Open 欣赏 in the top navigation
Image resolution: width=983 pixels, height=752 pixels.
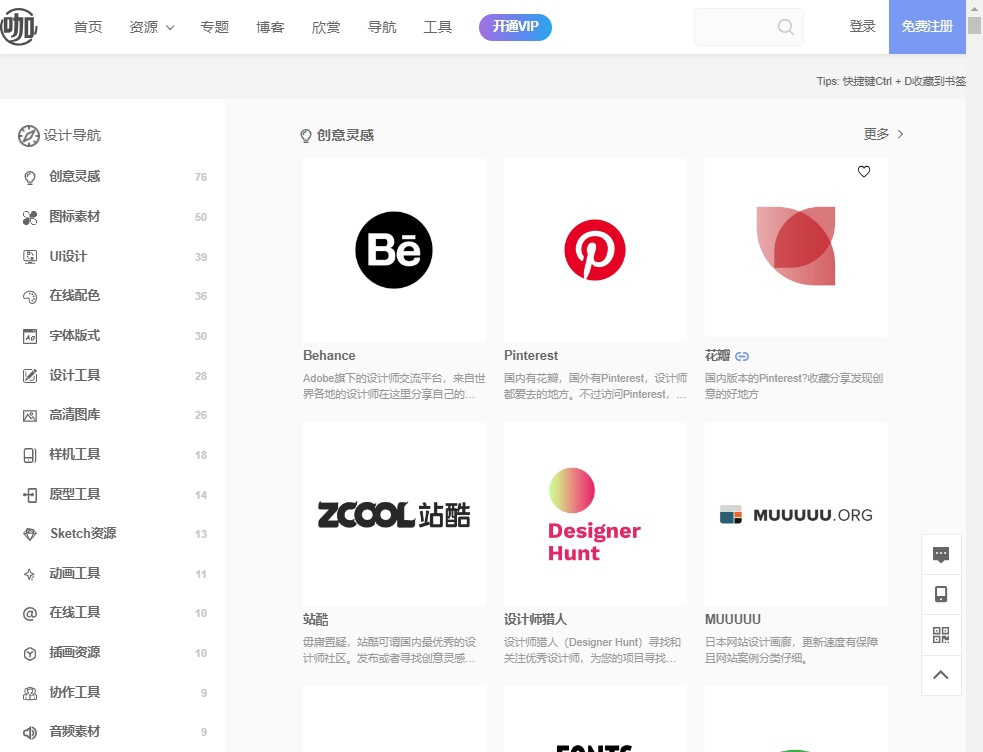[326, 27]
